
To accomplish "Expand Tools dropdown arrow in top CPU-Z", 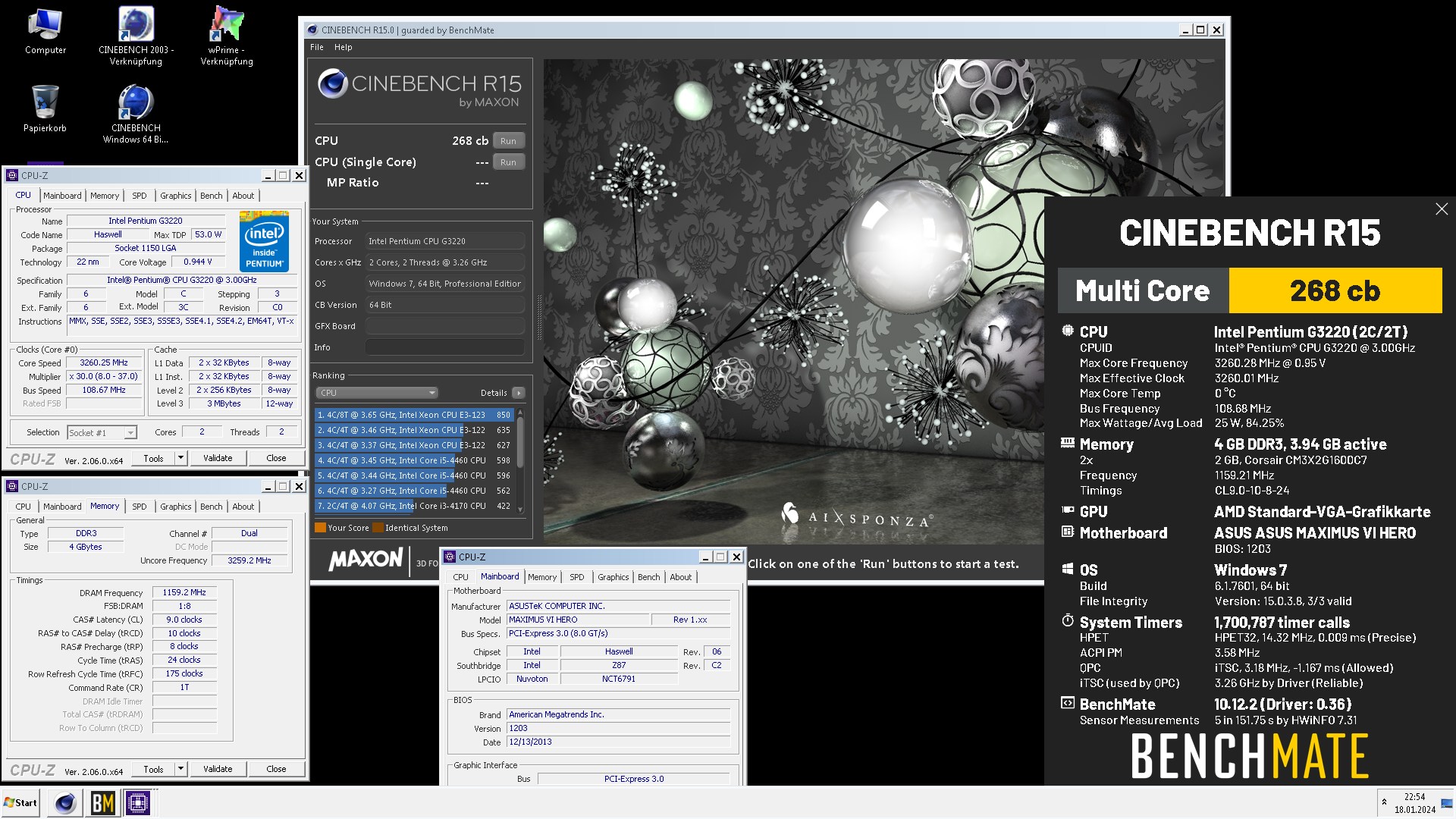I will point(181,458).
